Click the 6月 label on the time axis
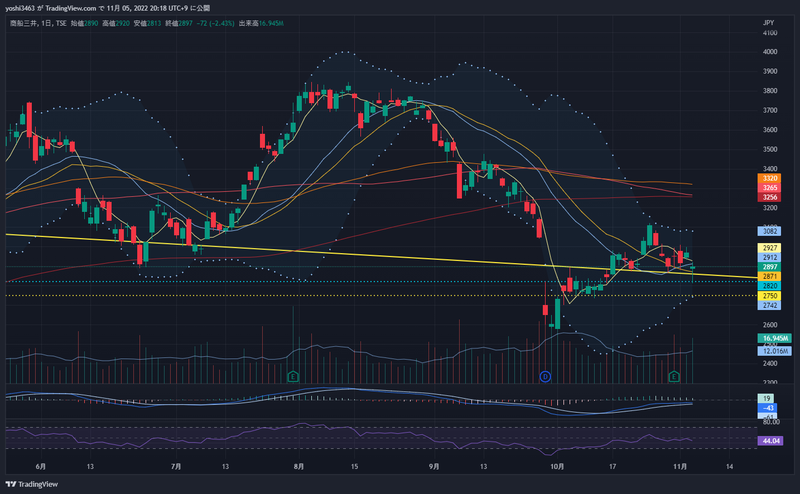Viewport: 800px width, 494px height. tap(41, 466)
